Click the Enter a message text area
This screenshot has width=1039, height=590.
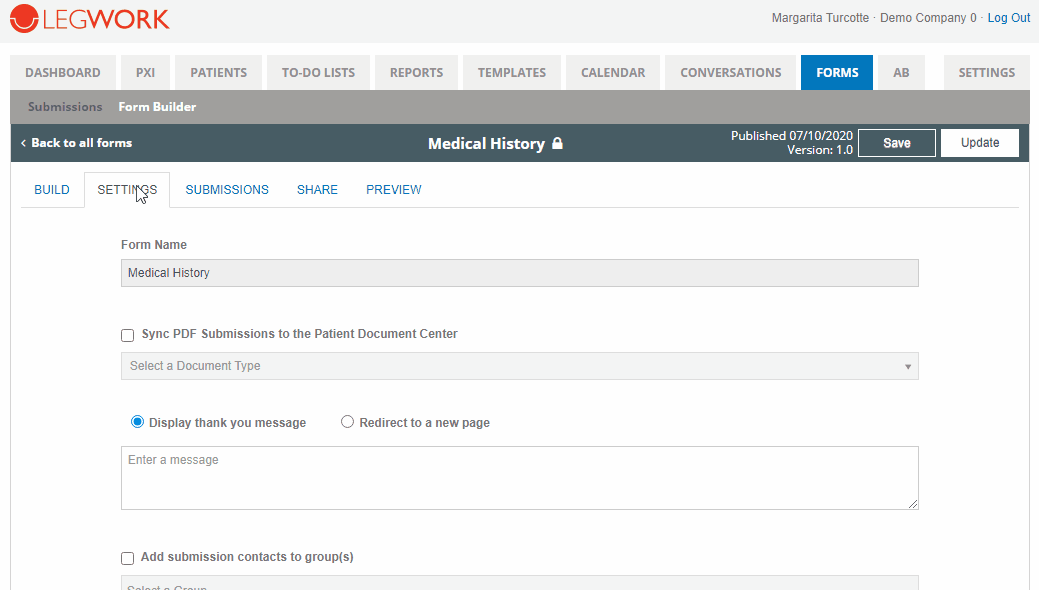519,478
